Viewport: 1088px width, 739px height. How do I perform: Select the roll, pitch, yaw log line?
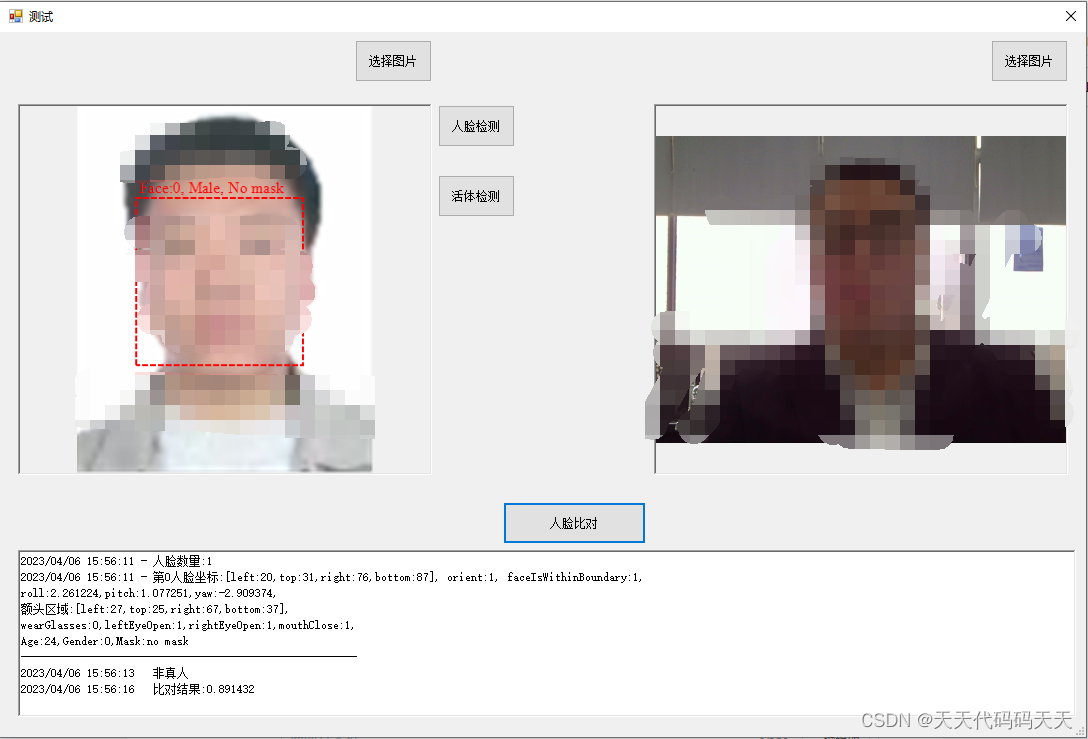(148, 593)
